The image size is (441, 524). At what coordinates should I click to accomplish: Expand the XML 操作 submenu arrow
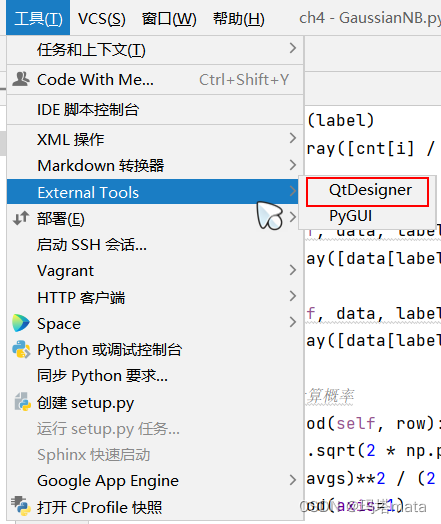(293, 138)
